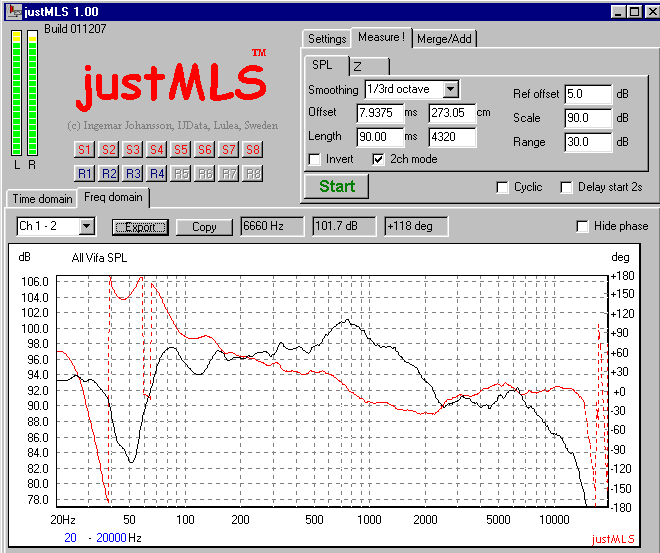
Task: Select store slot S1
Action: pyautogui.click(x=84, y=149)
